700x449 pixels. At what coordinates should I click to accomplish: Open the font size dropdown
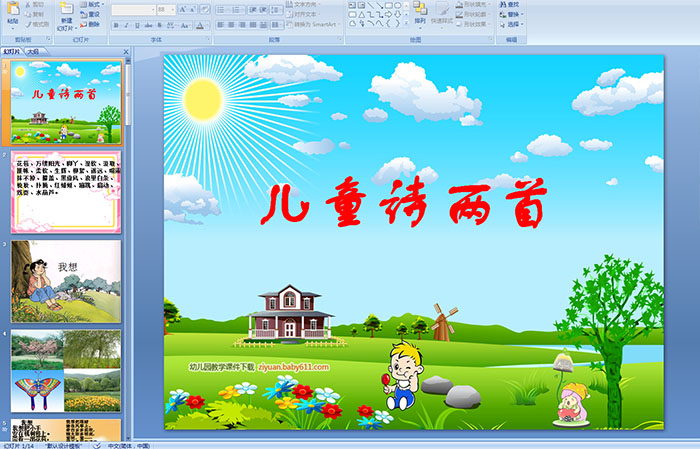(x=166, y=9)
